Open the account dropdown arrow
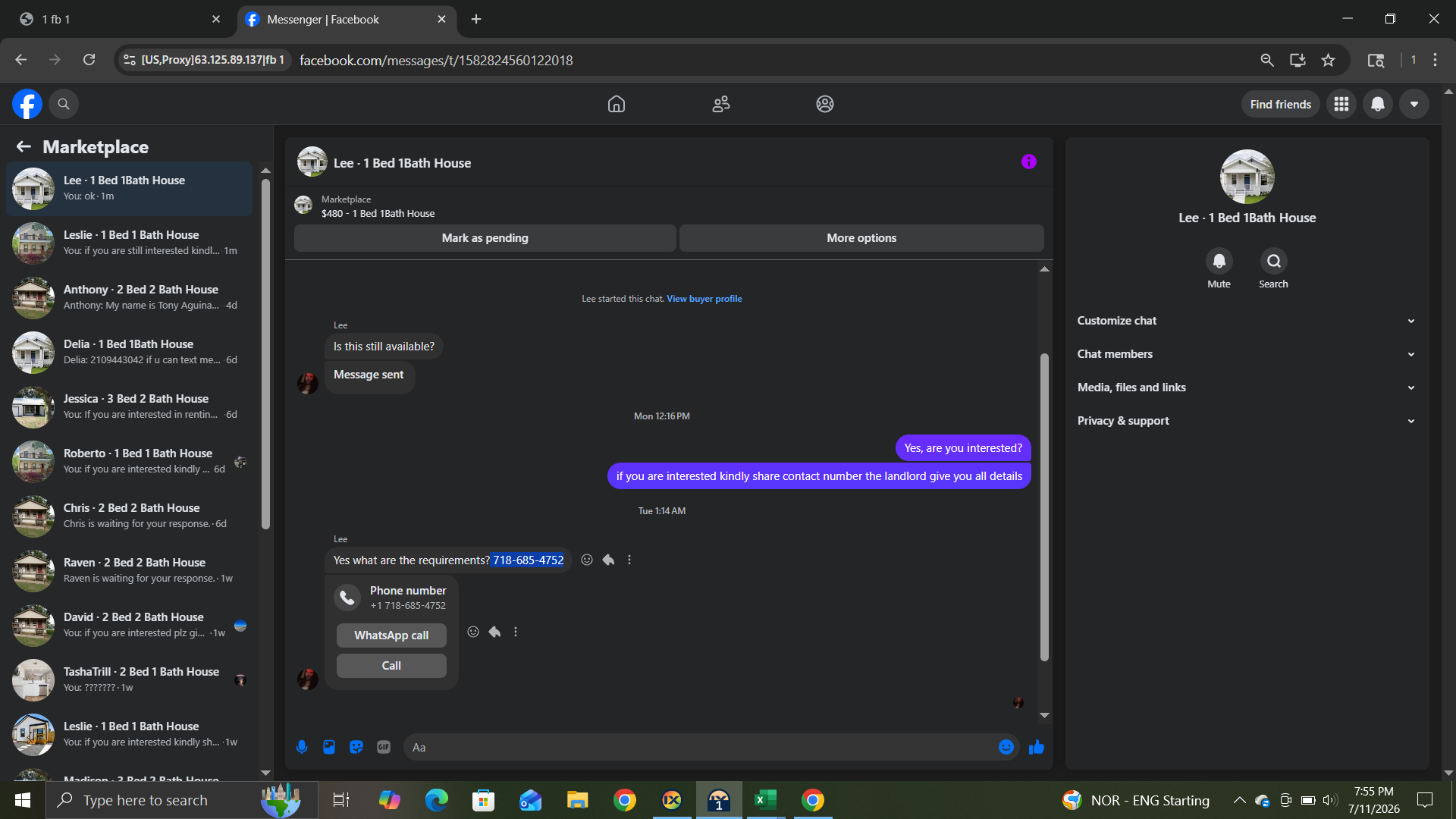Viewport: 1456px width, 819px height. tap(1414, 104)
